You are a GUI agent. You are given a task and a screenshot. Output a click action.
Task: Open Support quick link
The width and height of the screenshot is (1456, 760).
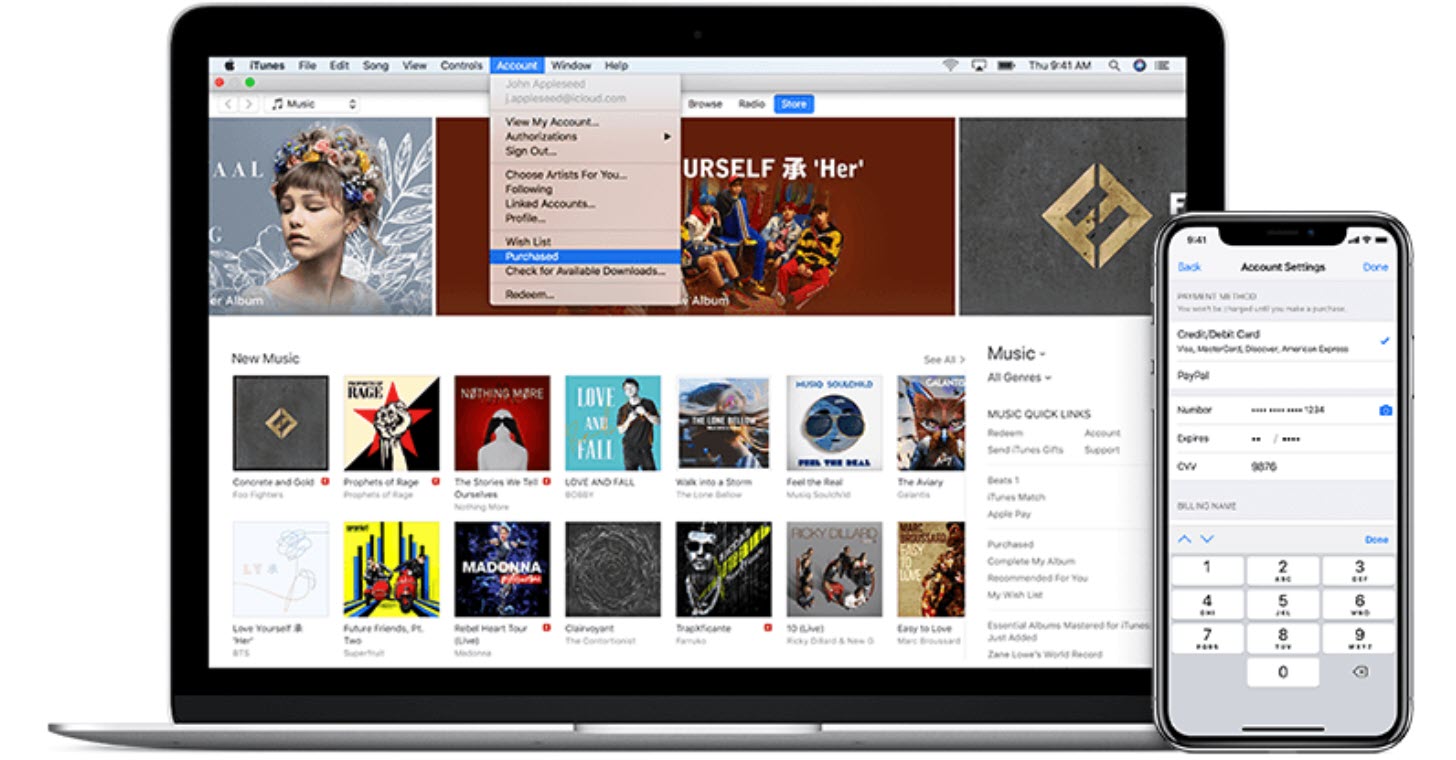pos(1102,451)
